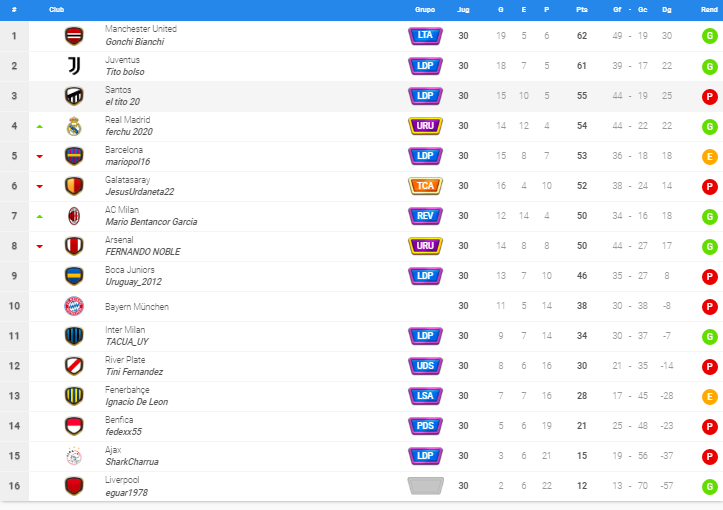Click the Manchester United club crest
The width and height of the screenshot is (723, 510).
(x=74, y=36)
